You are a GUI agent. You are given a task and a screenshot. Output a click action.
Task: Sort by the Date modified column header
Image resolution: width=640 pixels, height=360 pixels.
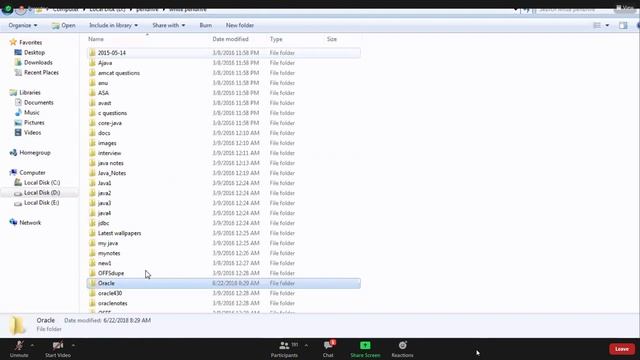click(x=230, y=39)
